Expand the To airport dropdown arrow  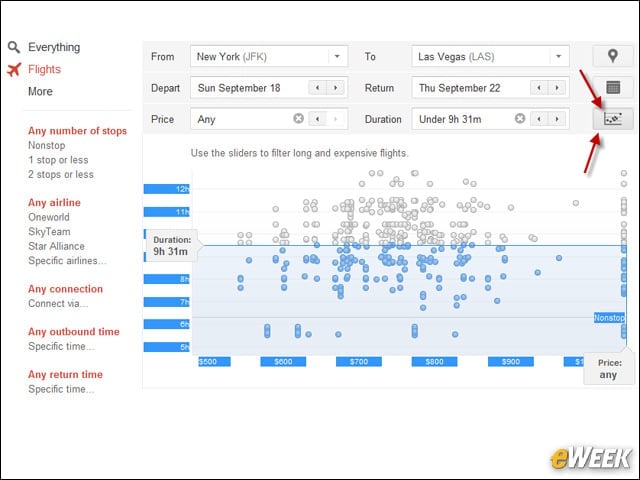[558, 56]
